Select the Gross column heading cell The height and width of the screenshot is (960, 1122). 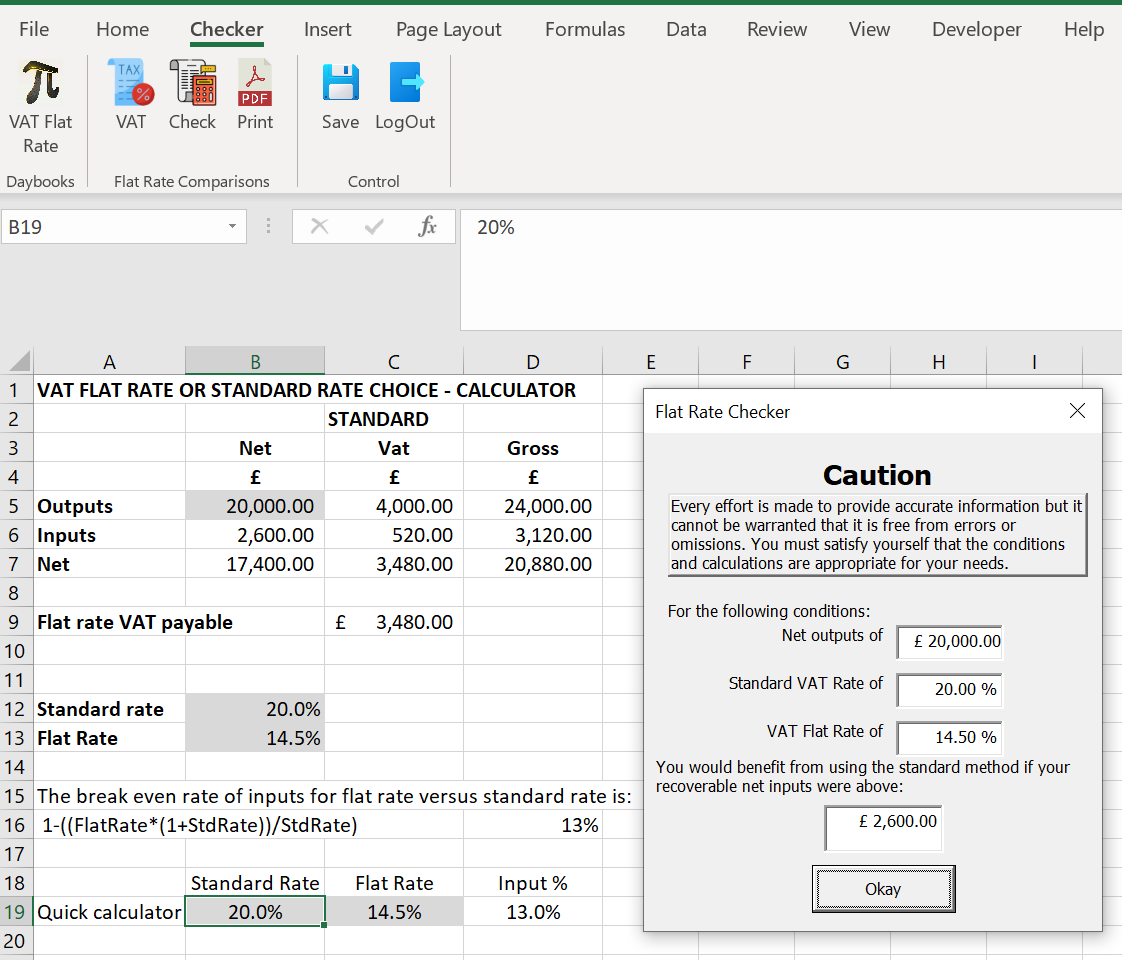[x=533, y=448]
